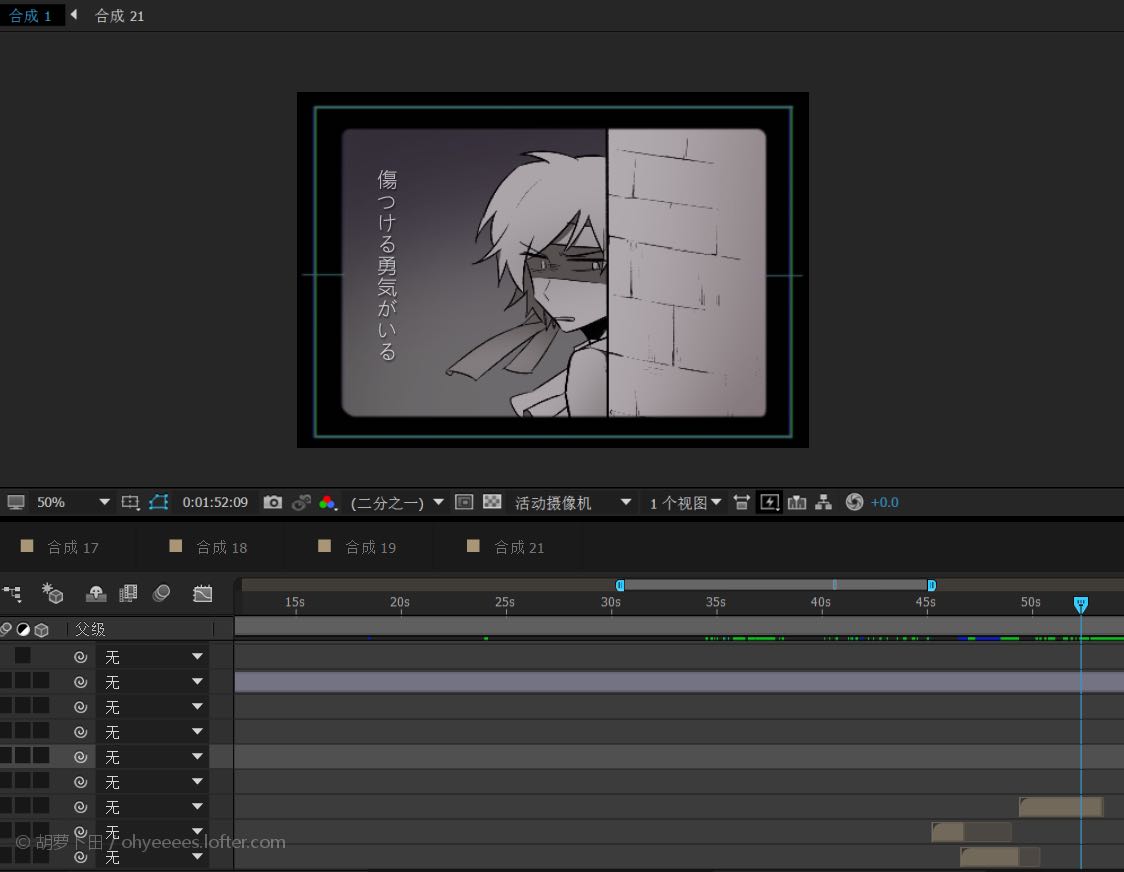The width and height of the screenshot is (1124, 872).
Task: Select 合成 21 in the viewer breadcrumb
Action: pos(119,16)
